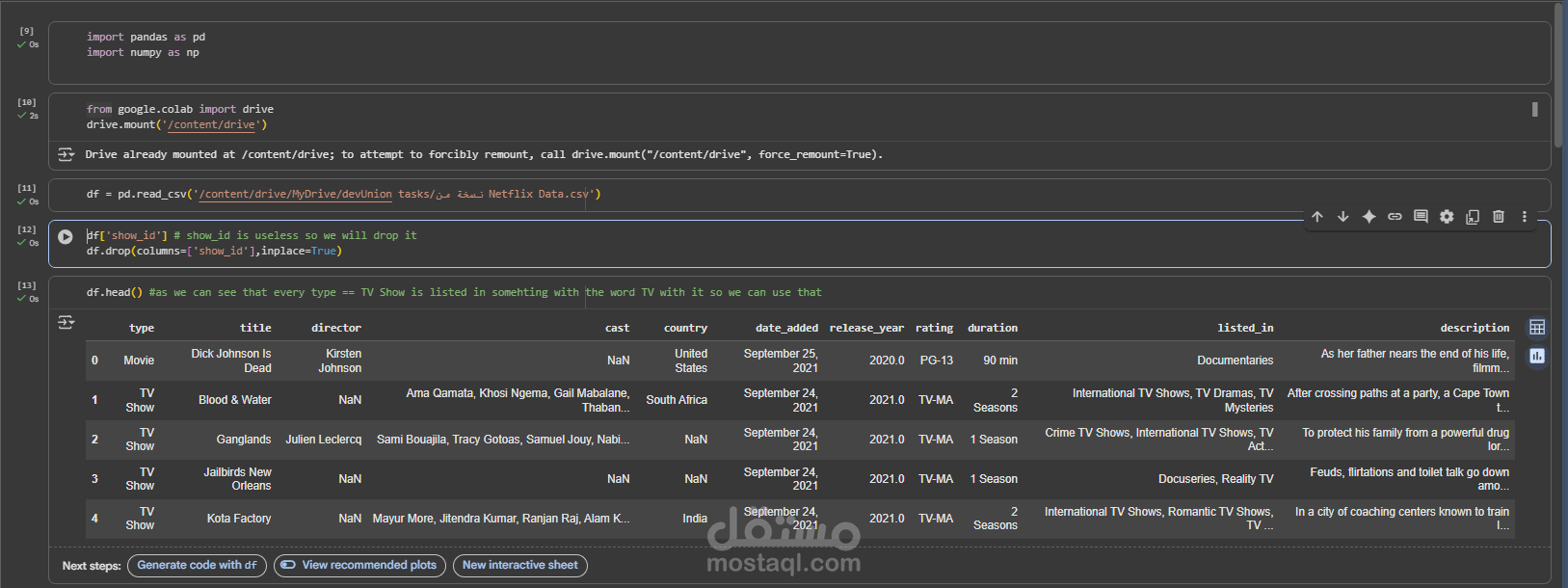Click 'Kirsten Johnson' director cell
Viewport: 1568px width, 588px height.
(x=340, y=361)
